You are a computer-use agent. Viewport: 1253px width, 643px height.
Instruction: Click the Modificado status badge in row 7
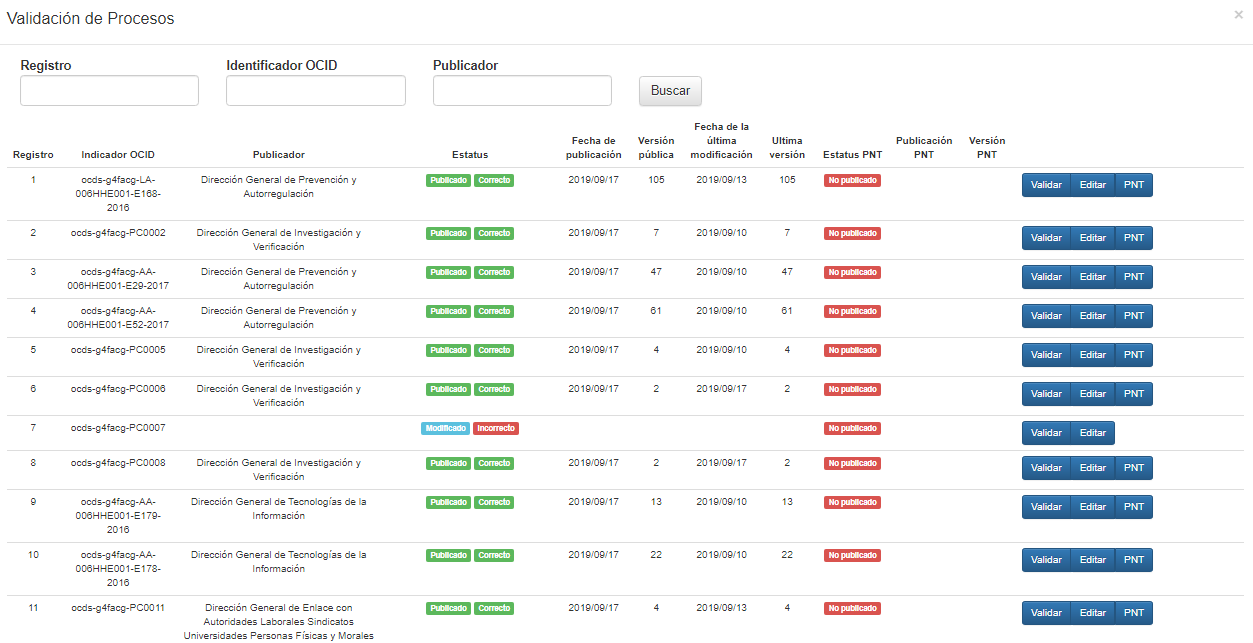pos(445,428)
